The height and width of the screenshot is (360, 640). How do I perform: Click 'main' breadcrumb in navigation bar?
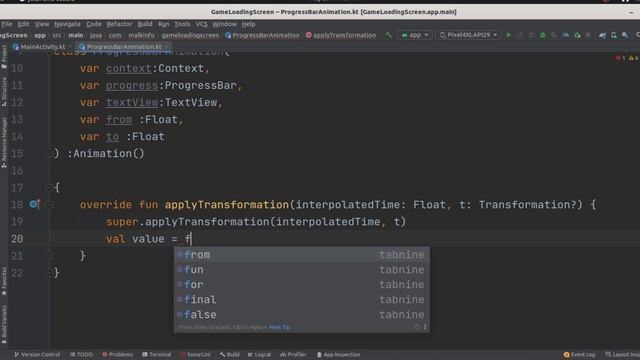(76, 36)
